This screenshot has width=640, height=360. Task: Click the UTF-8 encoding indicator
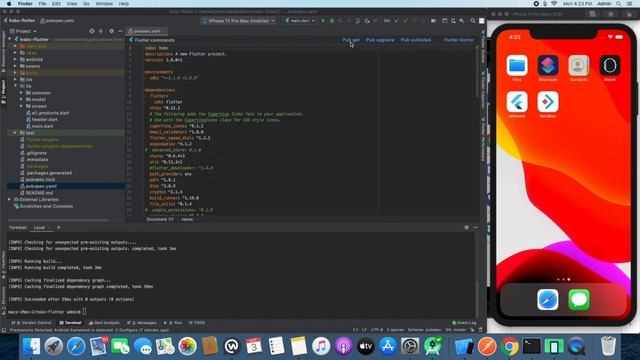pyautogui.click(x=377, y=330)
